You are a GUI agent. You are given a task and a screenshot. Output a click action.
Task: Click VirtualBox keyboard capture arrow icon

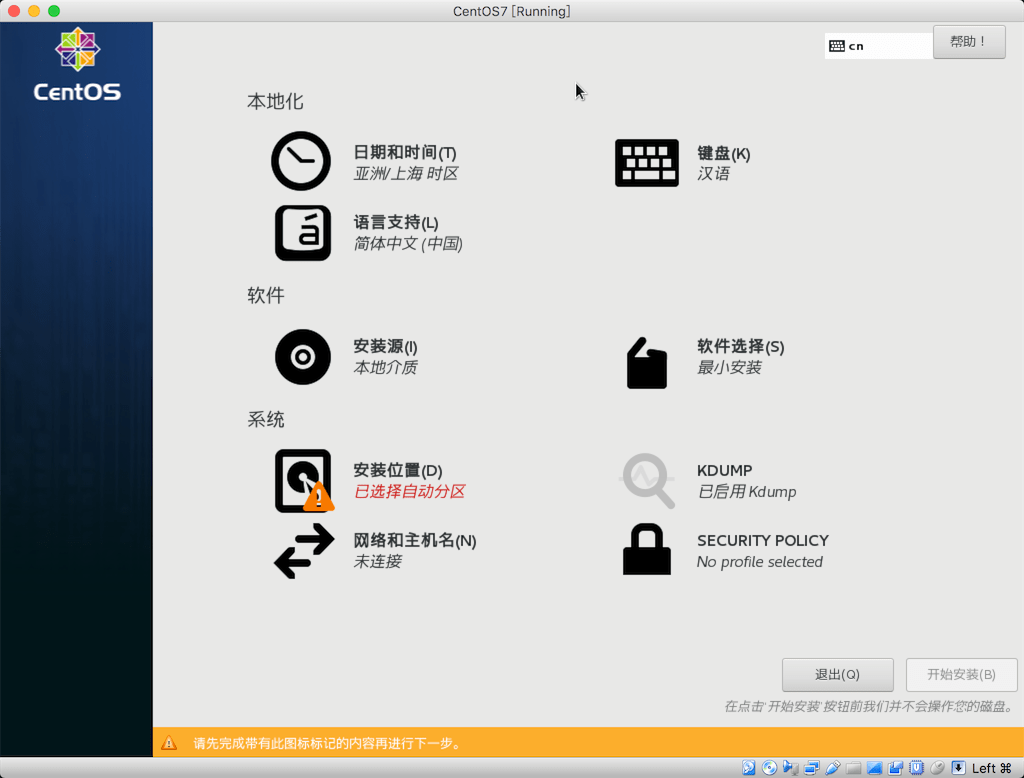pos(958,768)
